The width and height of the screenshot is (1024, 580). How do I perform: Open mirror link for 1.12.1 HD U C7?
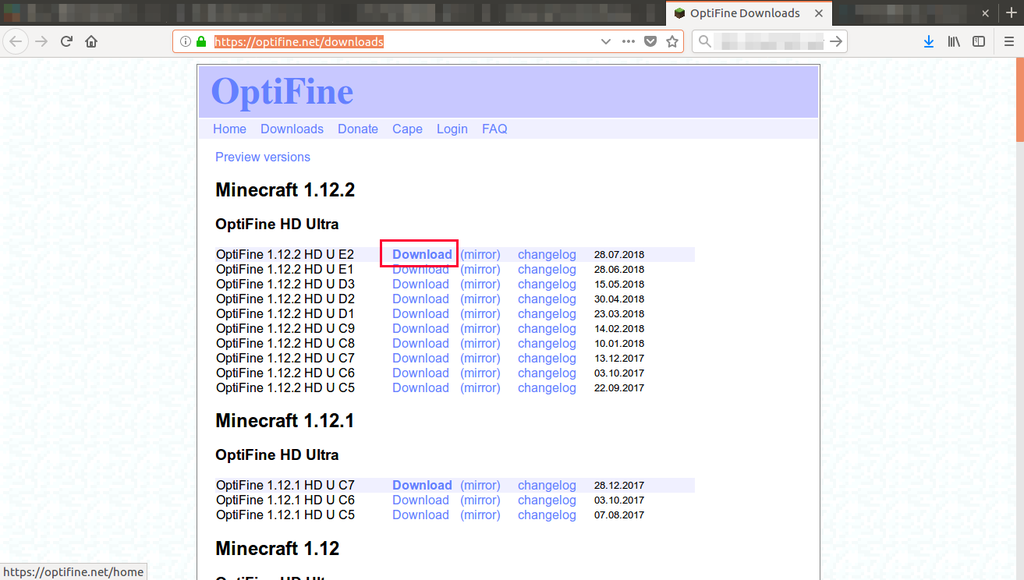click(480, 485)
